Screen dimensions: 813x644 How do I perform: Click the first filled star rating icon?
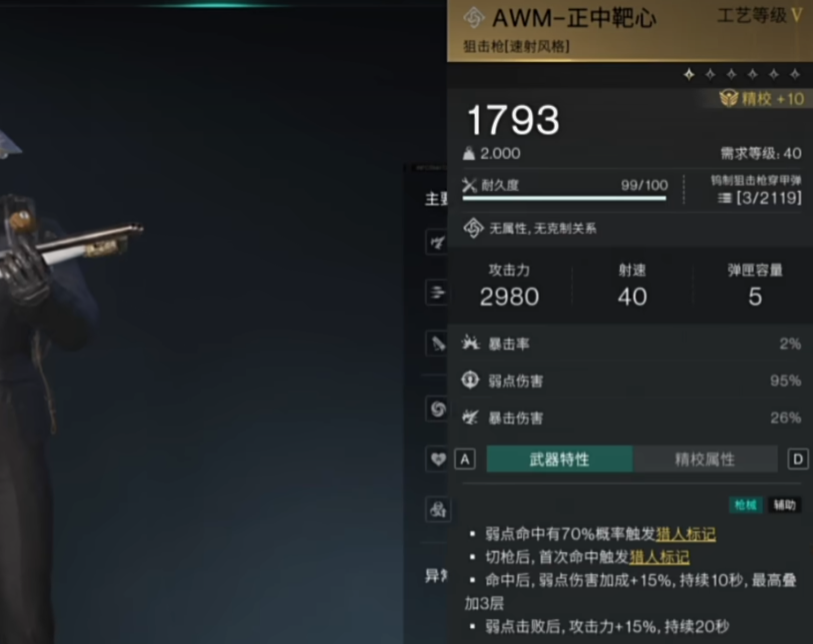pyautogui.click(x=689, y=75)
